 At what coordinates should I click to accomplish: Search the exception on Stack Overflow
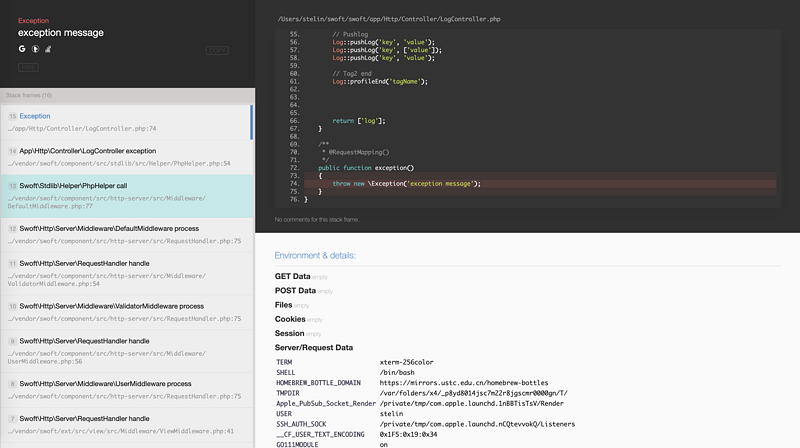pos(48,49)
